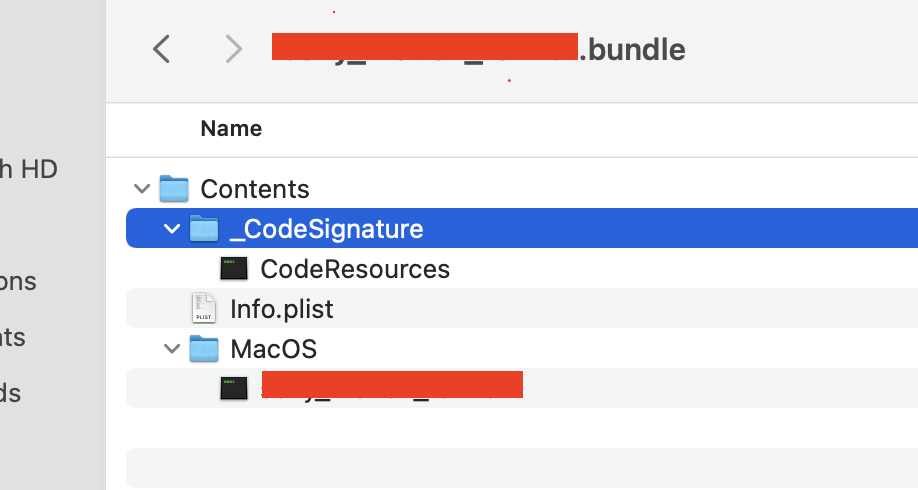The width and height of the screenshot is (918, 490).
Task: Open the Macintosh HD sidebar location
Action: pos(28,169)
